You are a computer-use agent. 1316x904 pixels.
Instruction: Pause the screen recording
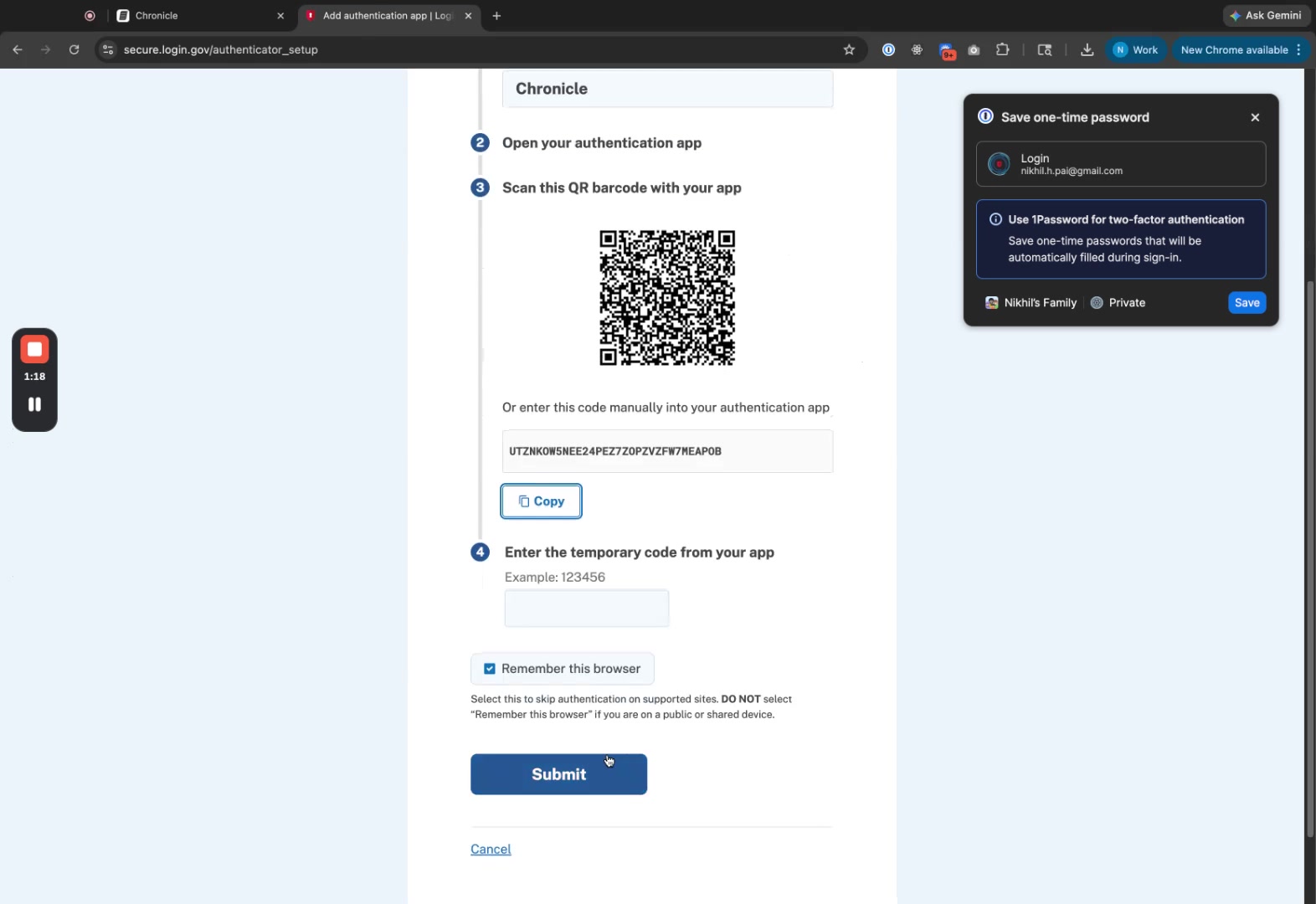[34, 404]
